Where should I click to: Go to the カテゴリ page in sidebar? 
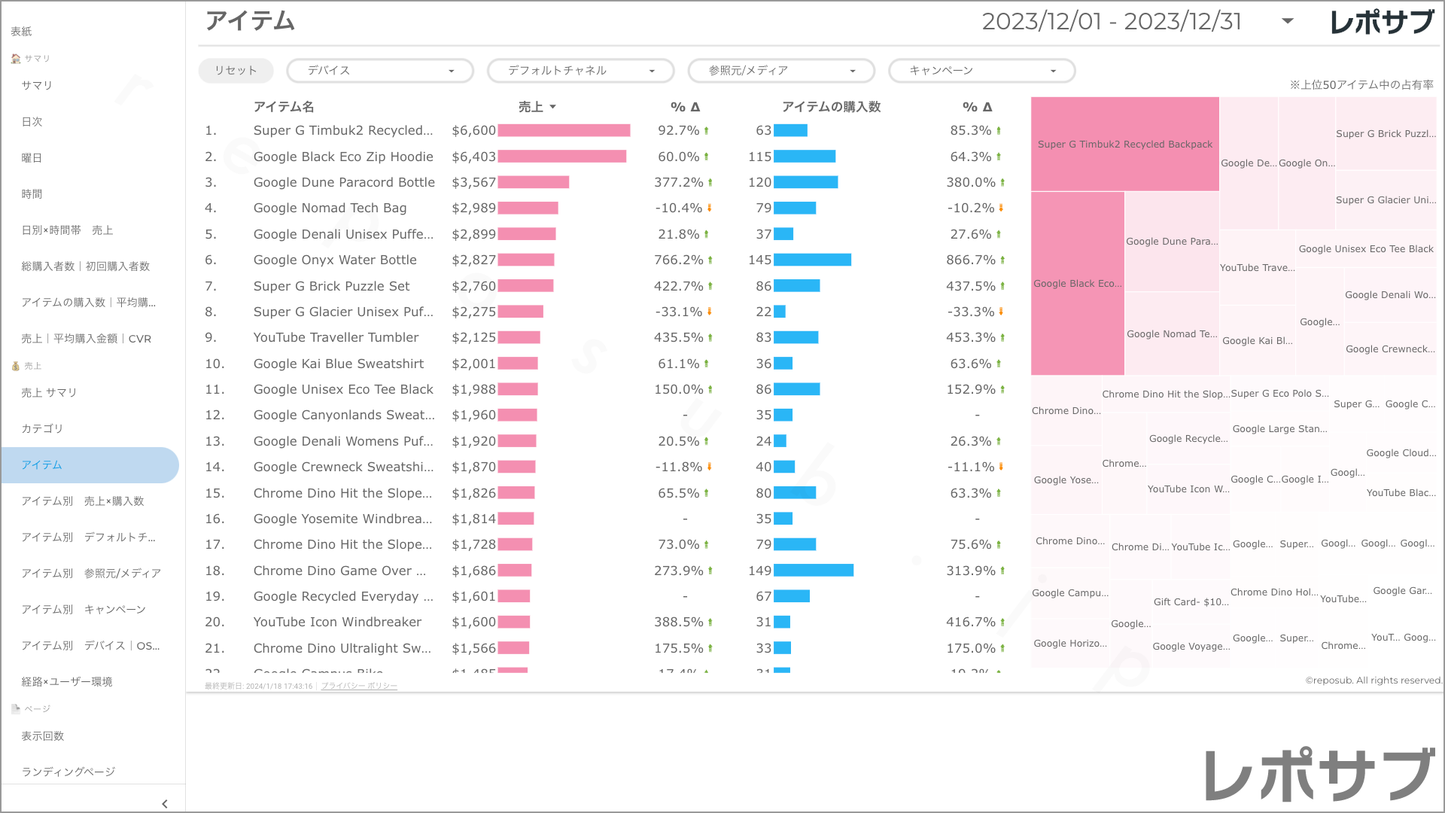coord(42,429)
